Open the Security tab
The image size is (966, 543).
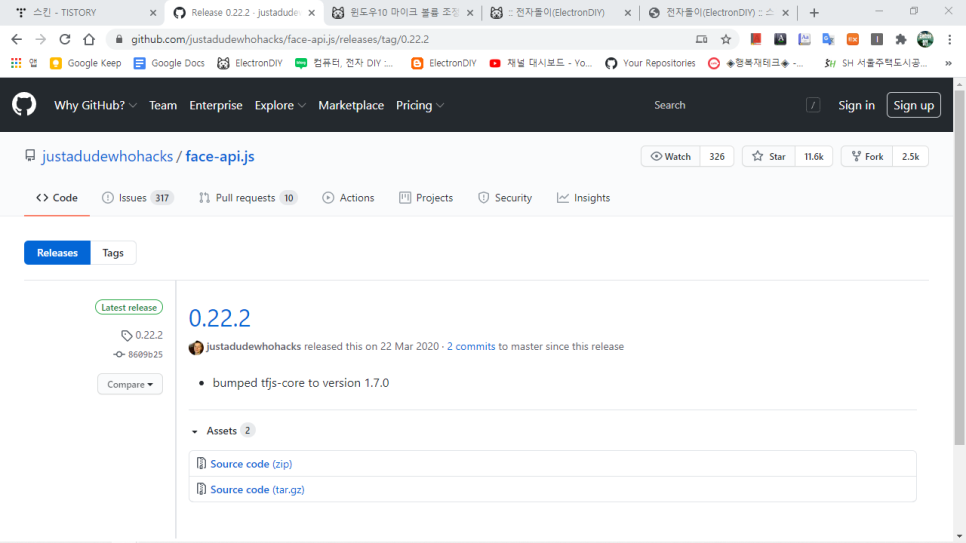tap(505, 198)
